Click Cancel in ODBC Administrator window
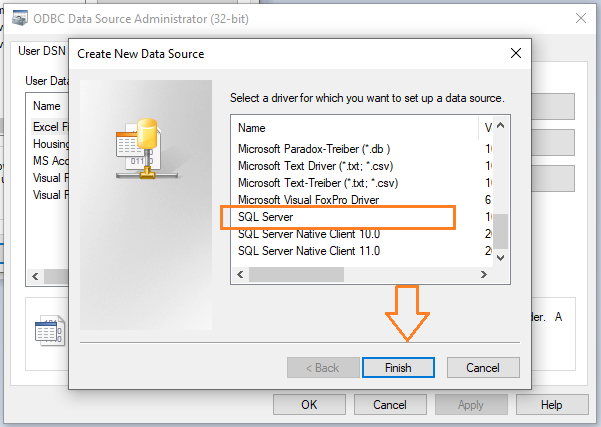Viewport: 601px width, 427px height. [x=390, y=405]
